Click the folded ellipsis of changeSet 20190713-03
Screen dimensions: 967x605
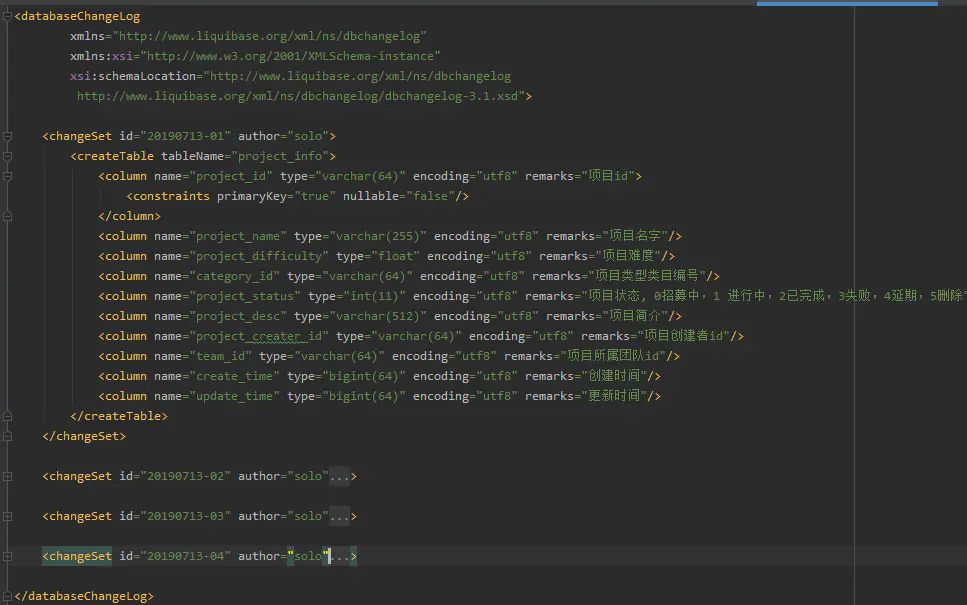339,516
